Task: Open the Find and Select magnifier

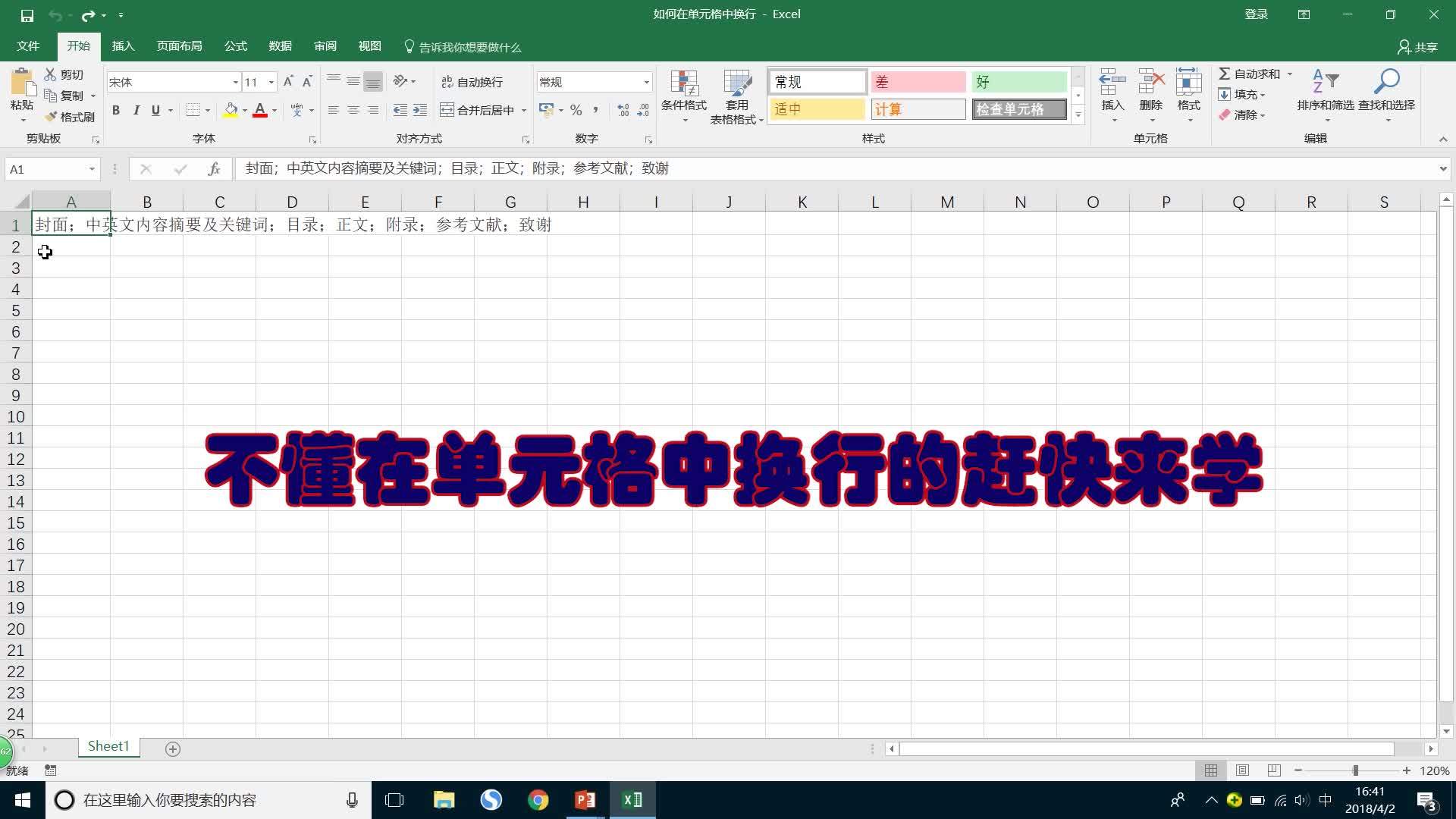Action: [1386, 82]
